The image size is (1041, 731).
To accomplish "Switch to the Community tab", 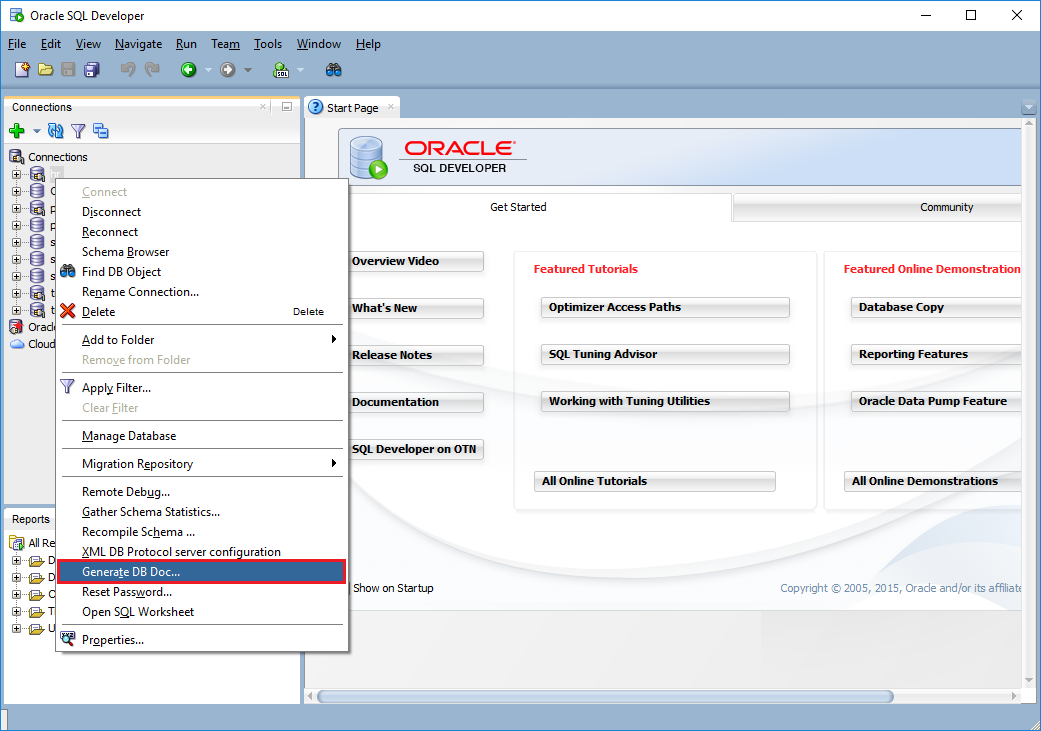I will click(x=946, y=207).
